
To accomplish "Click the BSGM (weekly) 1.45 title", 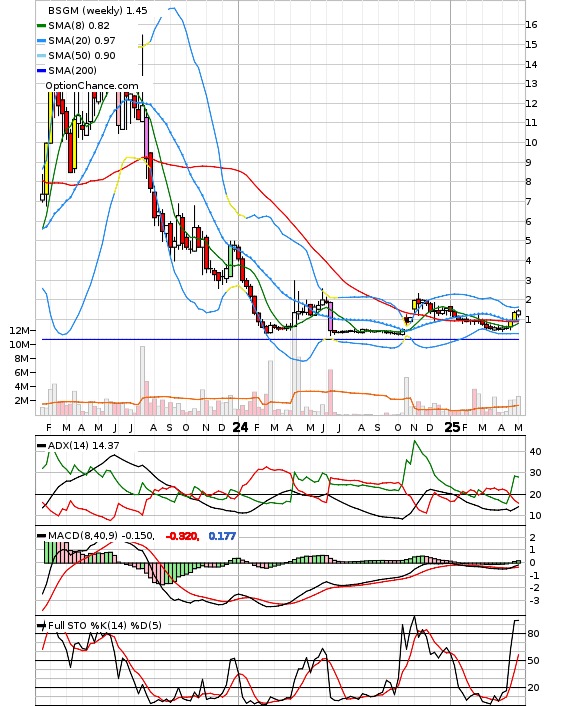I will pos(98,10).
